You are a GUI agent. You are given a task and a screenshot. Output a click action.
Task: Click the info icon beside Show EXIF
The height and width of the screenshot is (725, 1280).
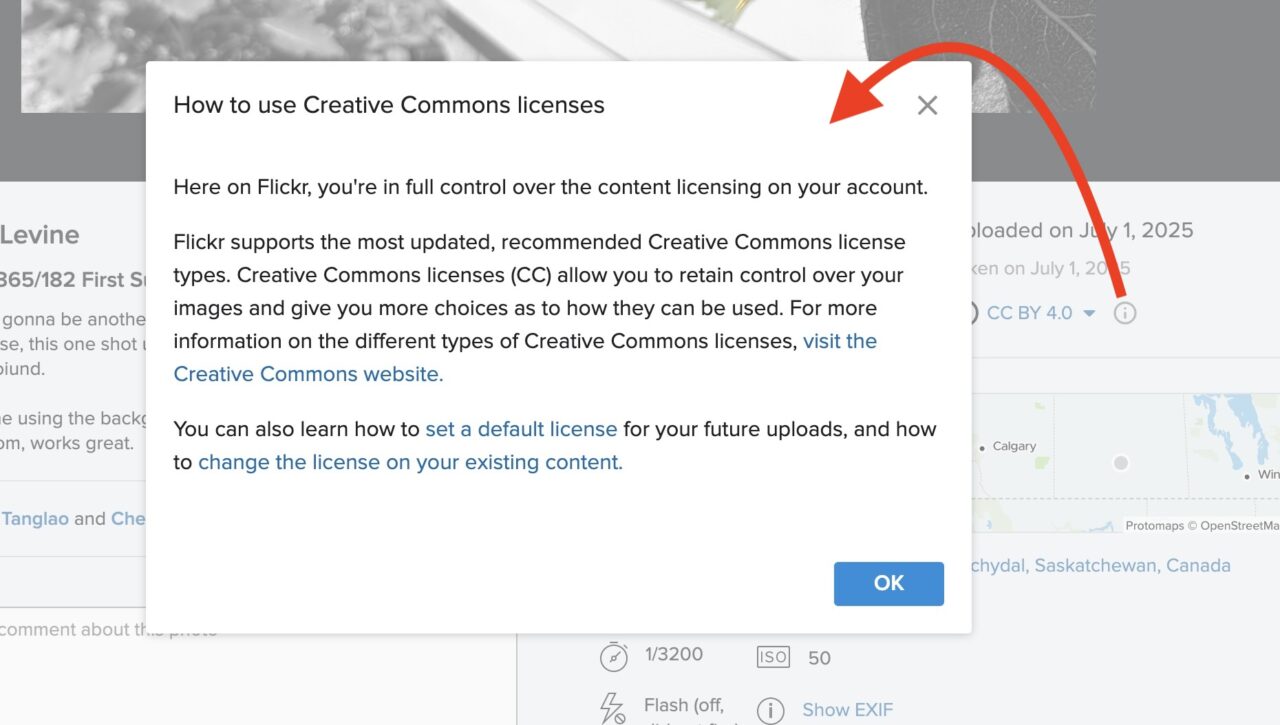770,710
